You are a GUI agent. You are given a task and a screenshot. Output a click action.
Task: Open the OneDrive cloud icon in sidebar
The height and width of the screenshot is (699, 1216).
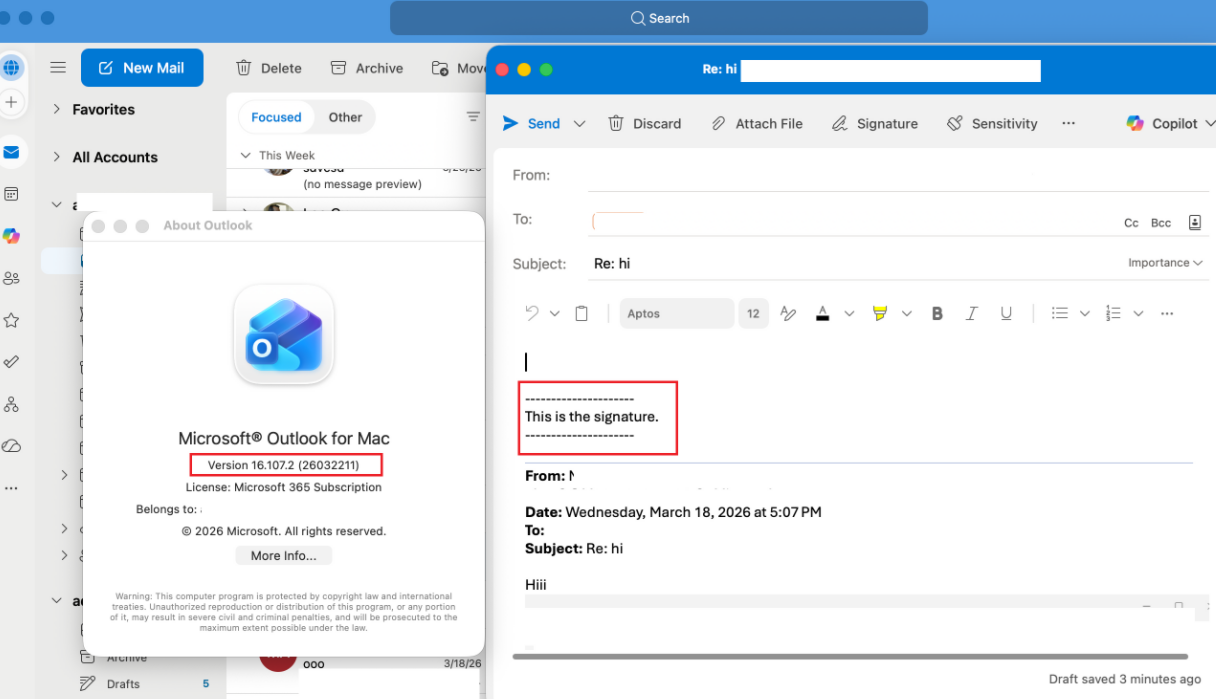pyautogui.click(x=12, y=446)
